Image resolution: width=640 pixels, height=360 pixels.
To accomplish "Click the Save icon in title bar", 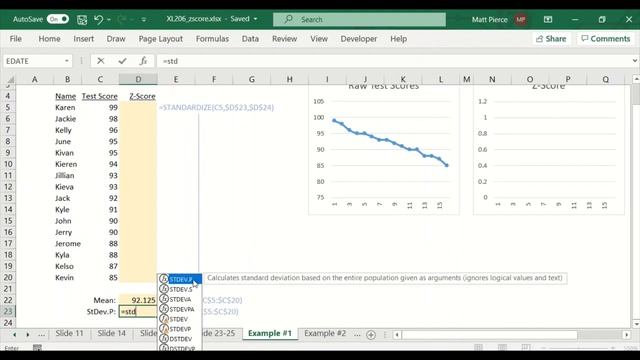I will (82, 19).
